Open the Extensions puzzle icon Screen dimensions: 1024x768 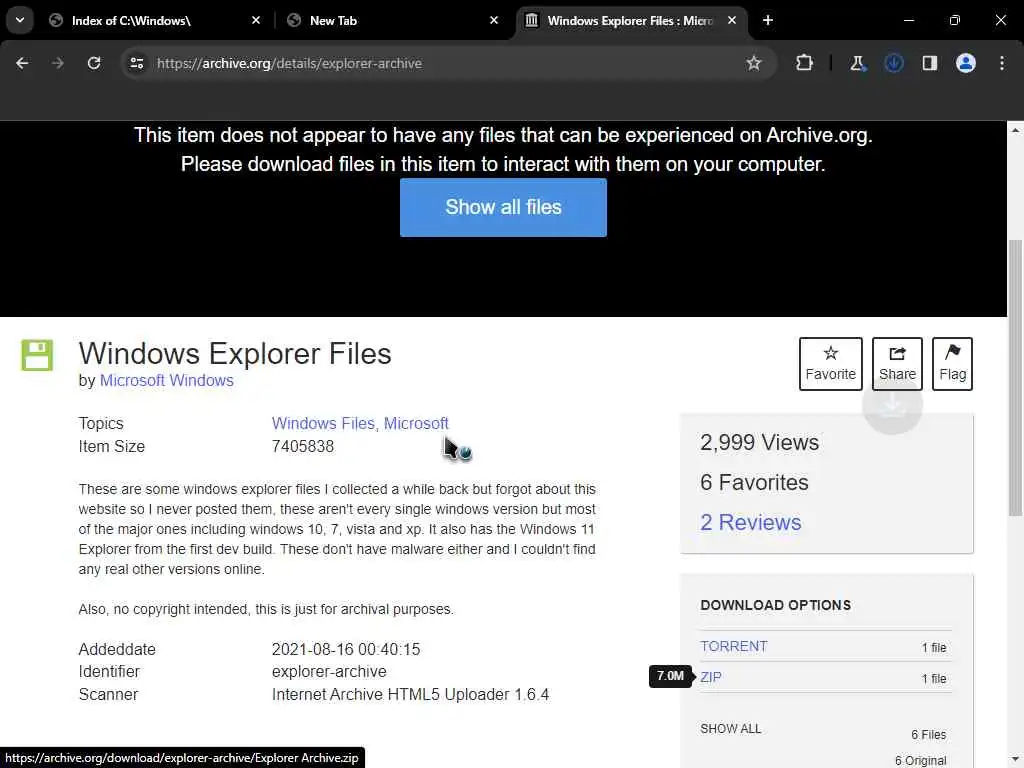(805, 63)
